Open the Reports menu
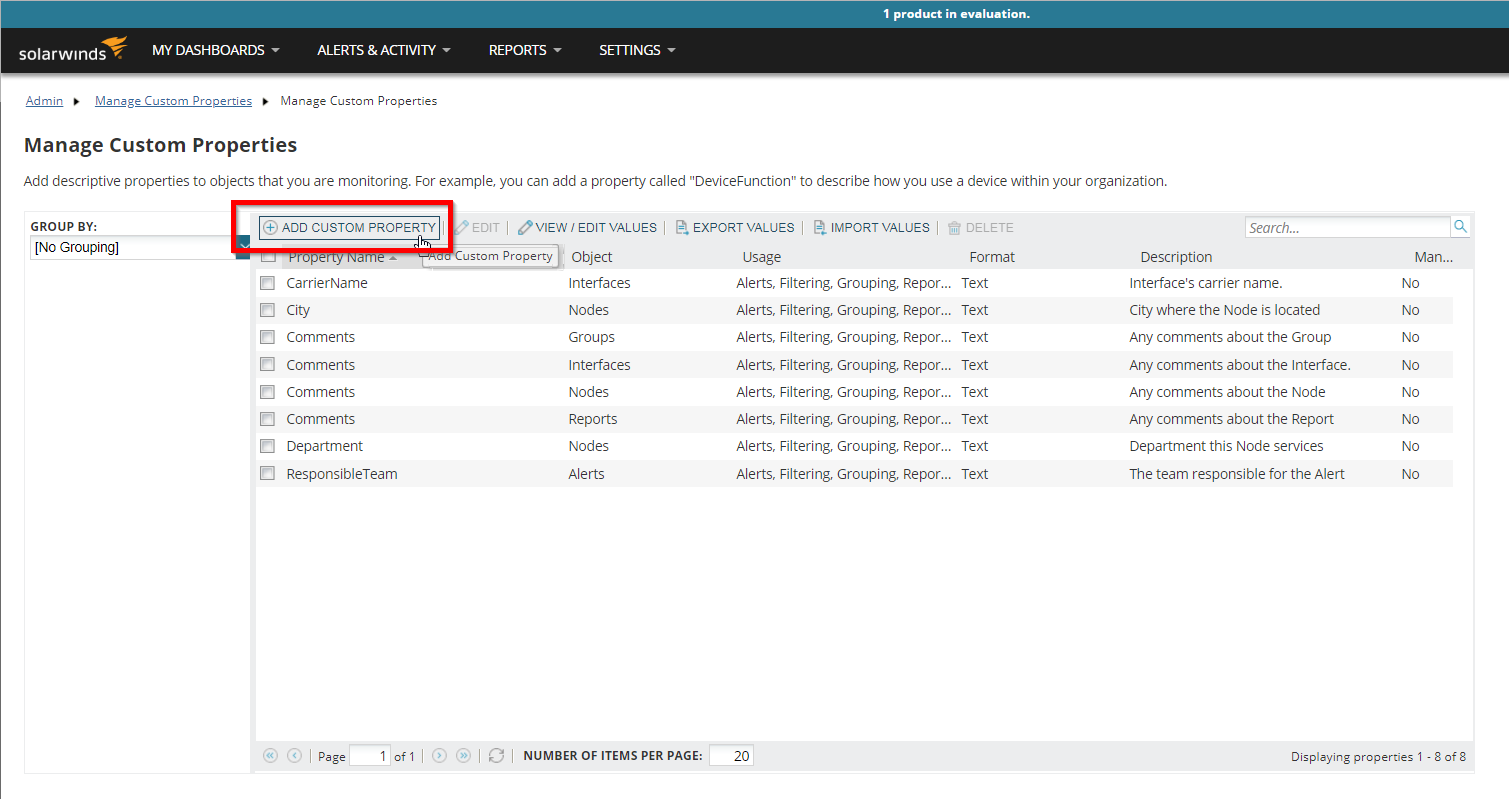The image size is (1509, 799). (x=525, y=50)
